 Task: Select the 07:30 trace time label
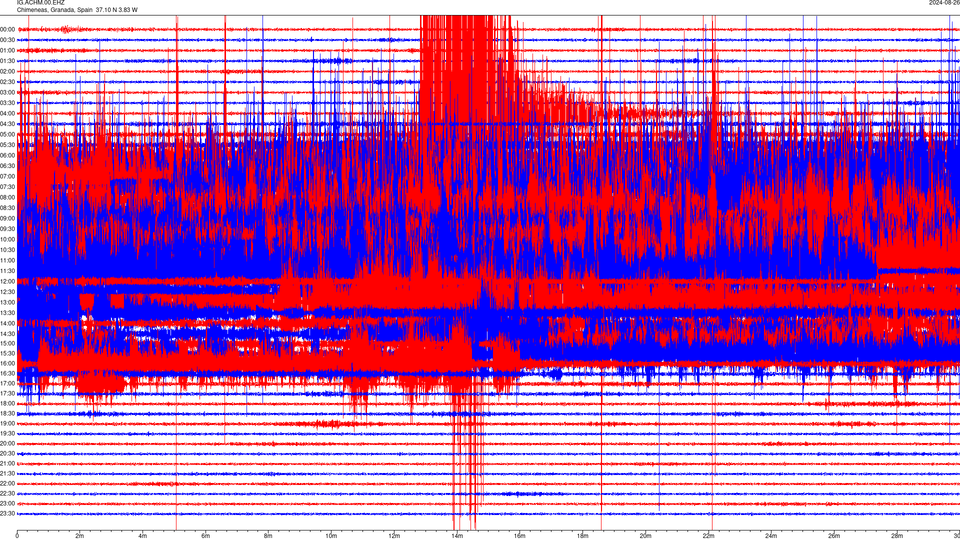pyautogui.click(x=7, y=187)
